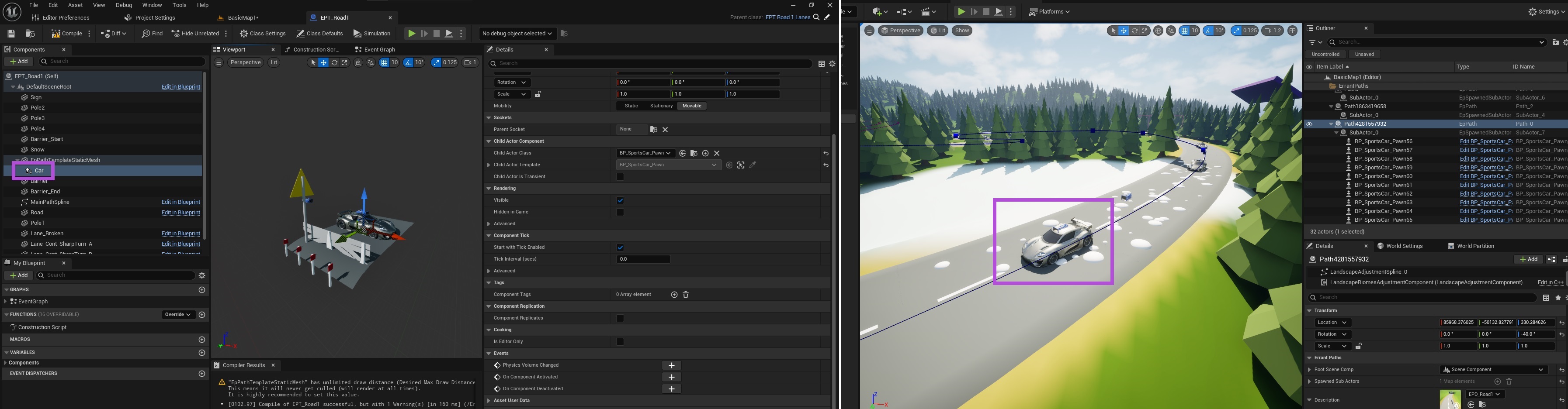
Task: Open the Window menu
Action: click(152, 5)
